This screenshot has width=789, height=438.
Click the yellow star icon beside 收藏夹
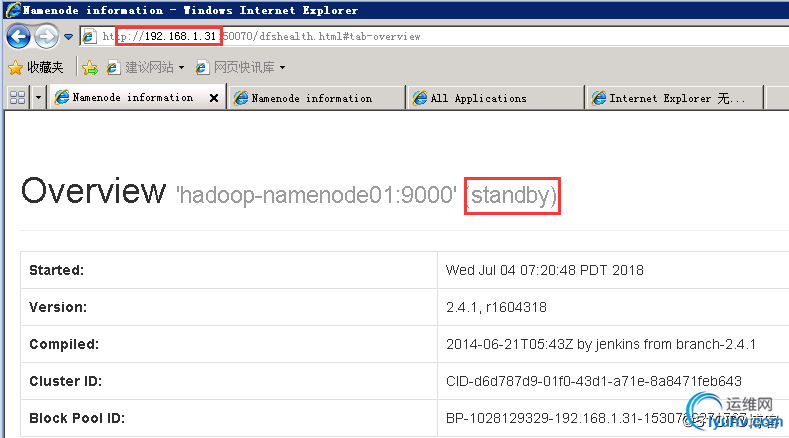click(x=16, y=67)
